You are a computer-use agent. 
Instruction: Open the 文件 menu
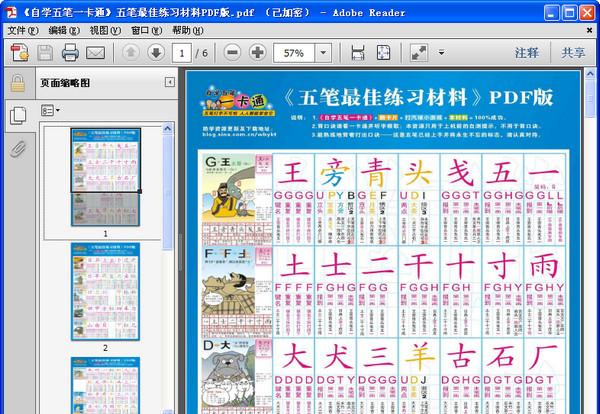pyautogui.click(x=23, y=31)
